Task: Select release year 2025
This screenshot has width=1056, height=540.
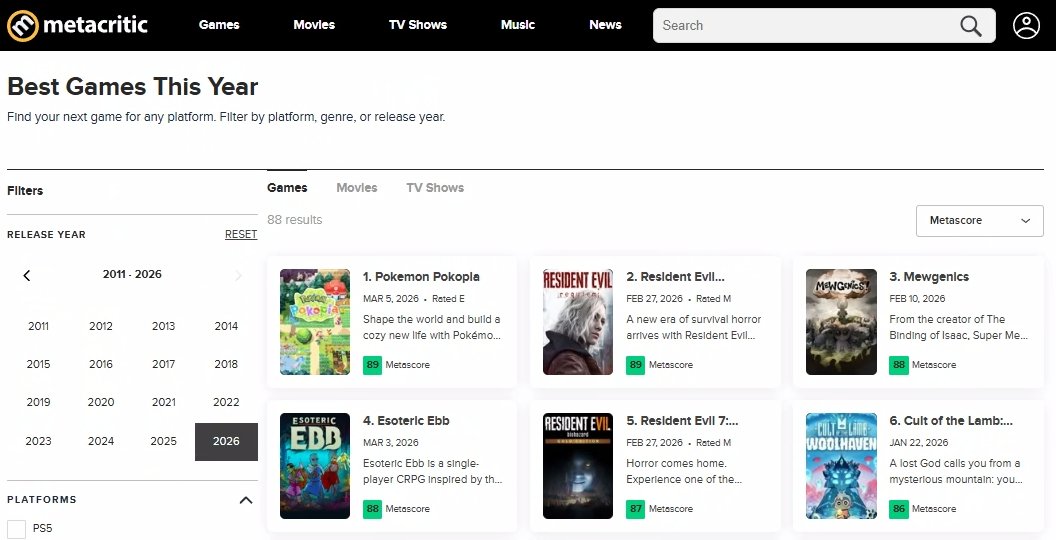Action: [164, 442]
